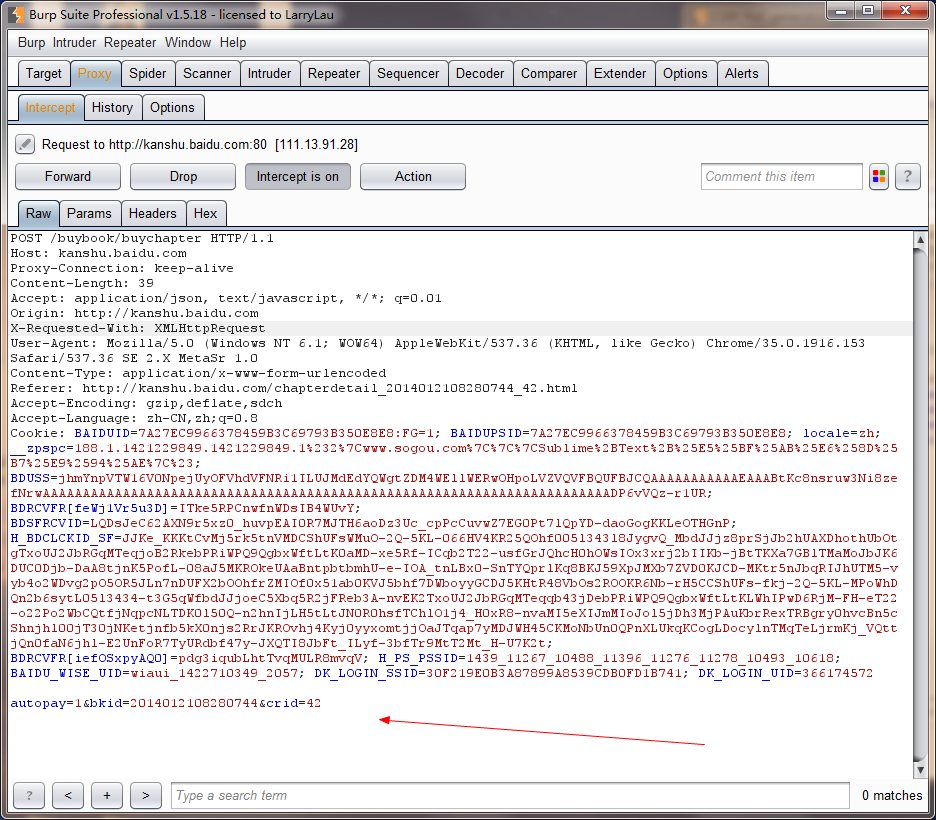Screen dimensions: 936x820
Task: Open the Repeater menu in menu bar
Action: coord(130,43)
